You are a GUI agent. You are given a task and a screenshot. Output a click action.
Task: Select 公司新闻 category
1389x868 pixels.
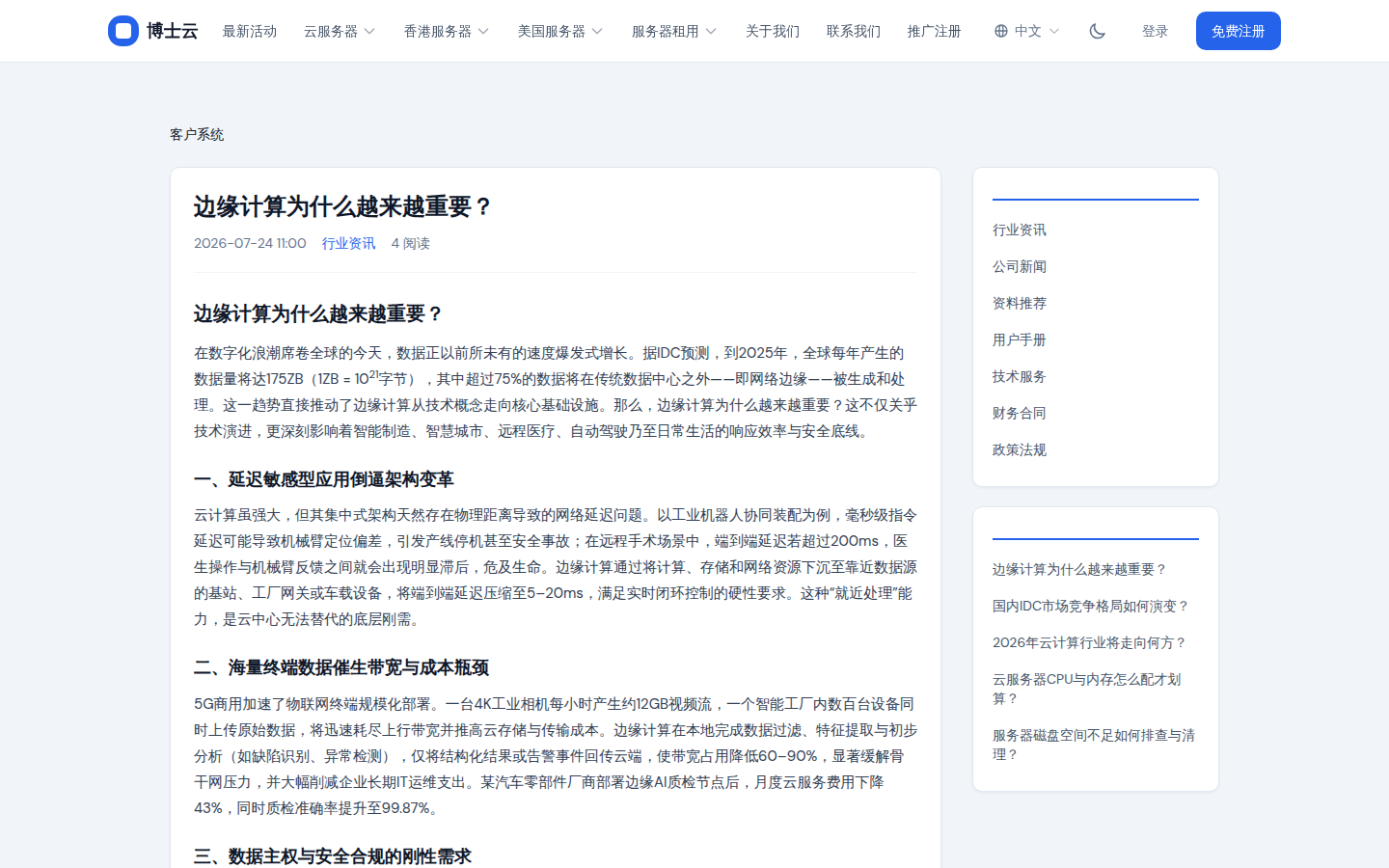coord(1020,266)
